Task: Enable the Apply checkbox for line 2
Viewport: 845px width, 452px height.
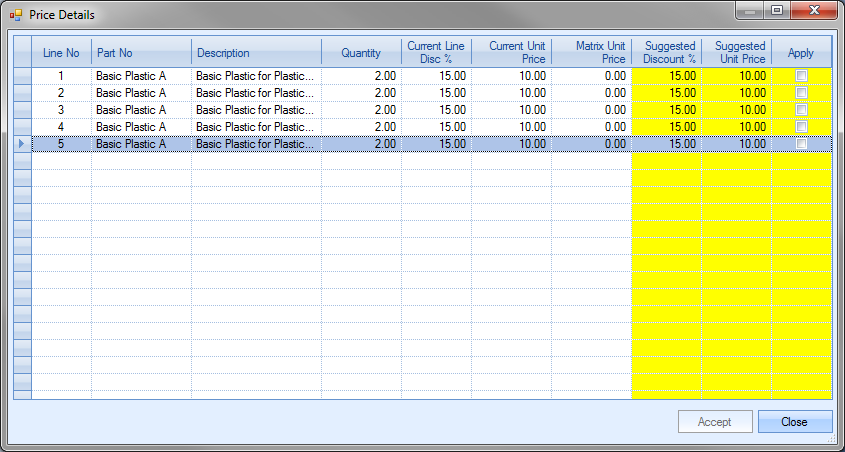Action: pos(801,93)
